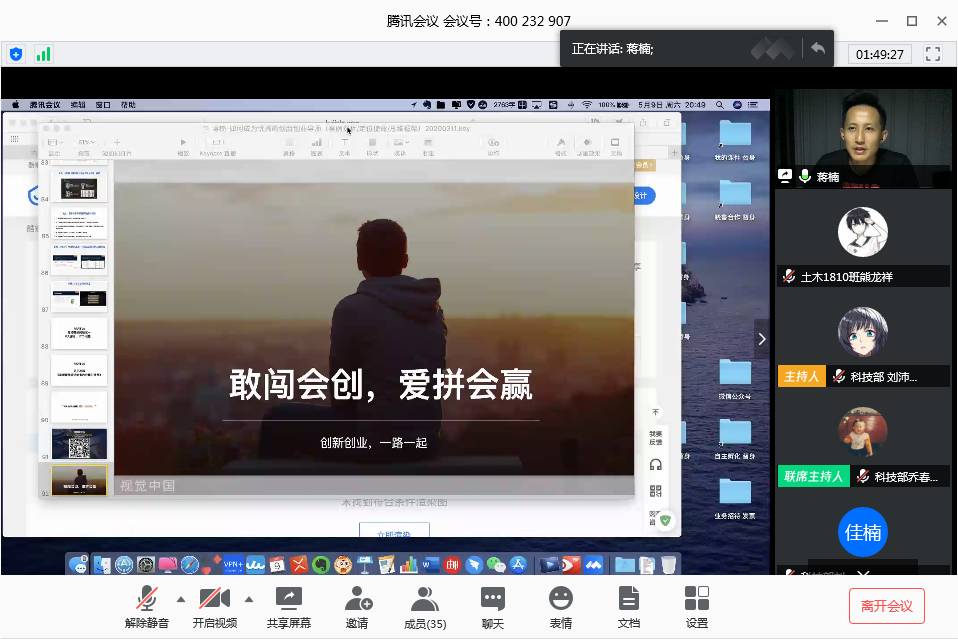Open the meeting info shield icon
958x639 pixels.
pyautogui.click(x=15, y=54)
